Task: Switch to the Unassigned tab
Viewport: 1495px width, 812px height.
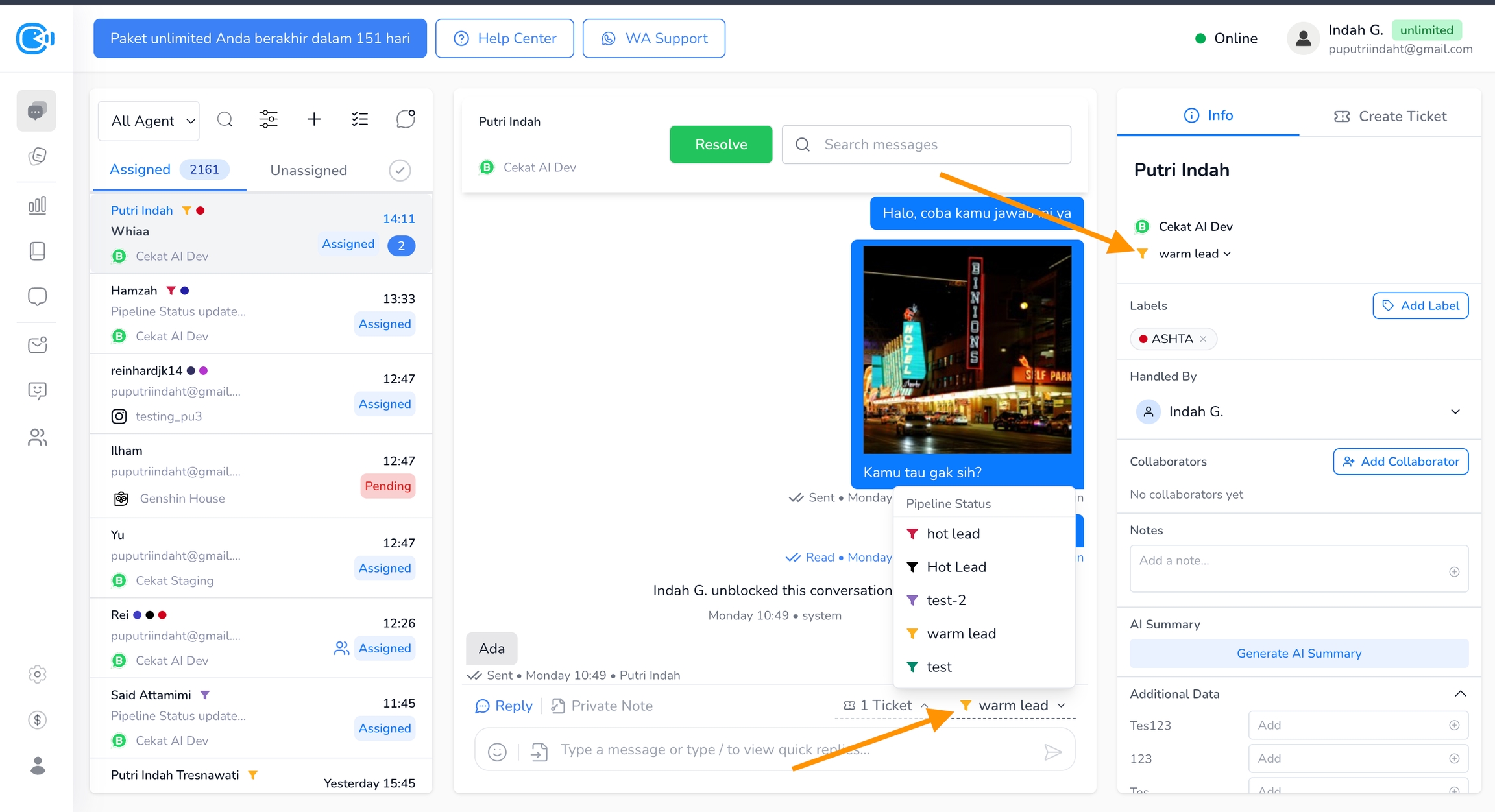Action: [308, 171]
